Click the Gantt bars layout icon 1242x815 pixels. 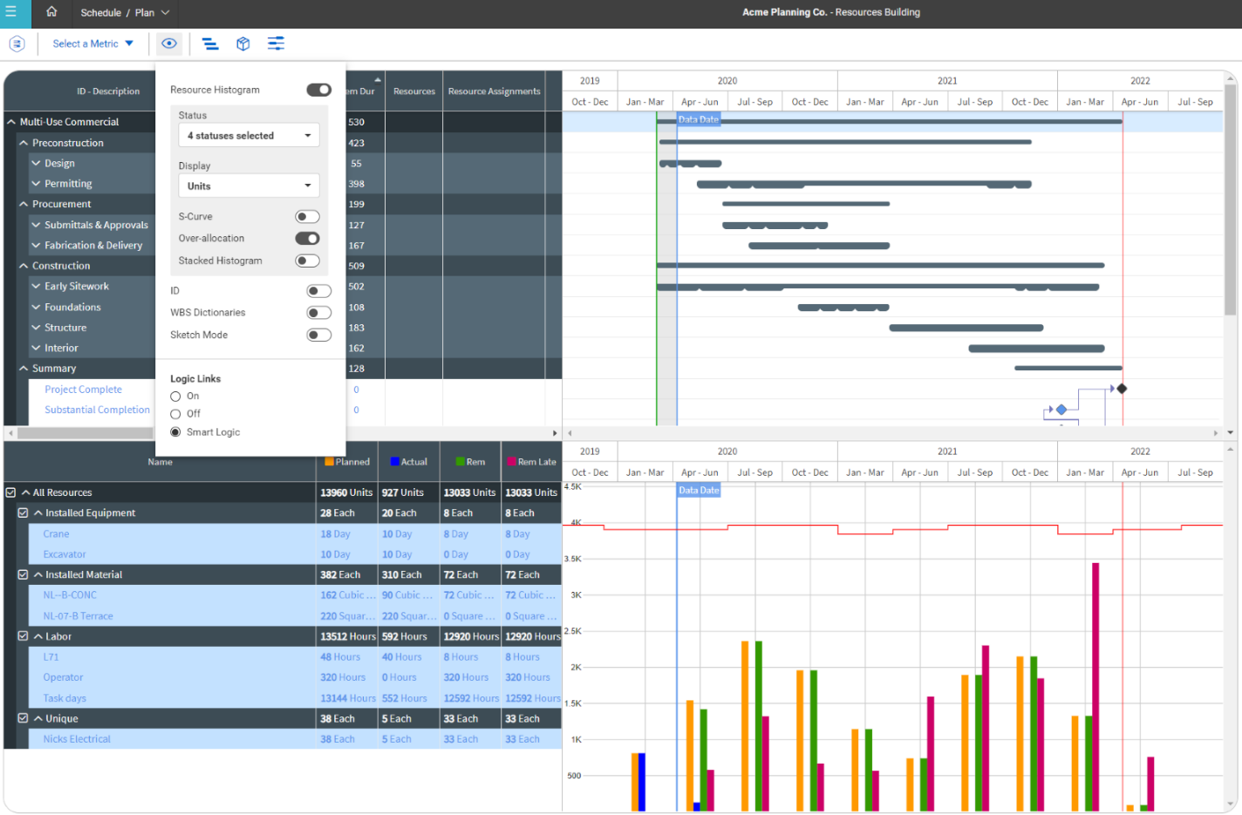[210, 44]
